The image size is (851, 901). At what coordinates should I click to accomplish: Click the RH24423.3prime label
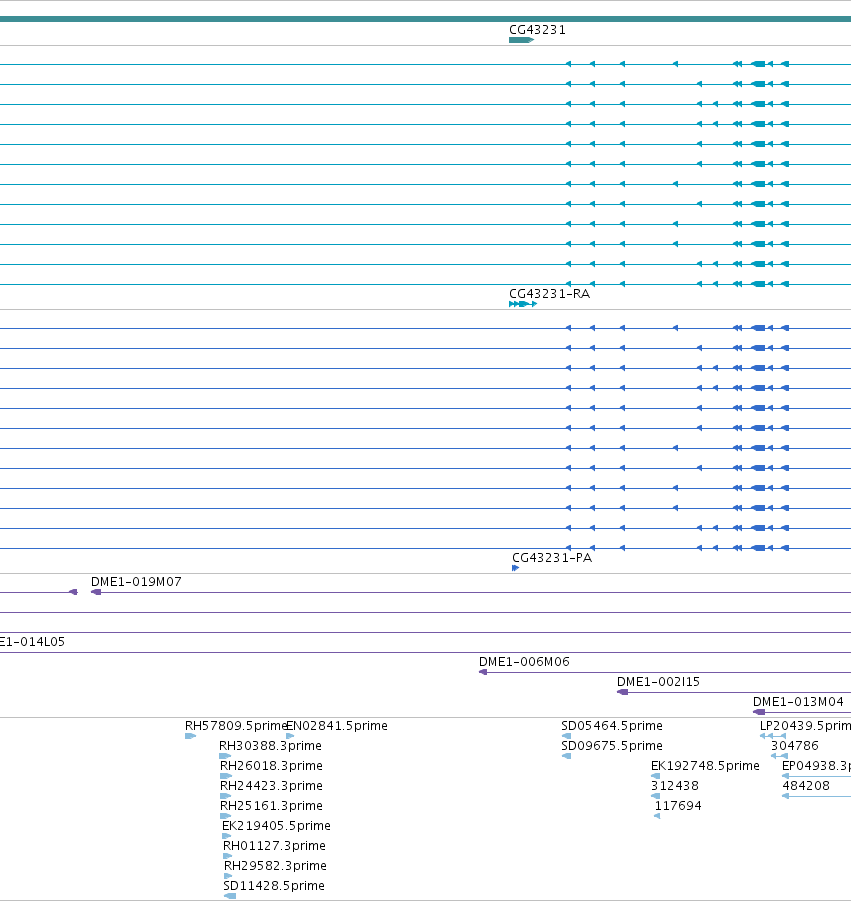point(271,786)
